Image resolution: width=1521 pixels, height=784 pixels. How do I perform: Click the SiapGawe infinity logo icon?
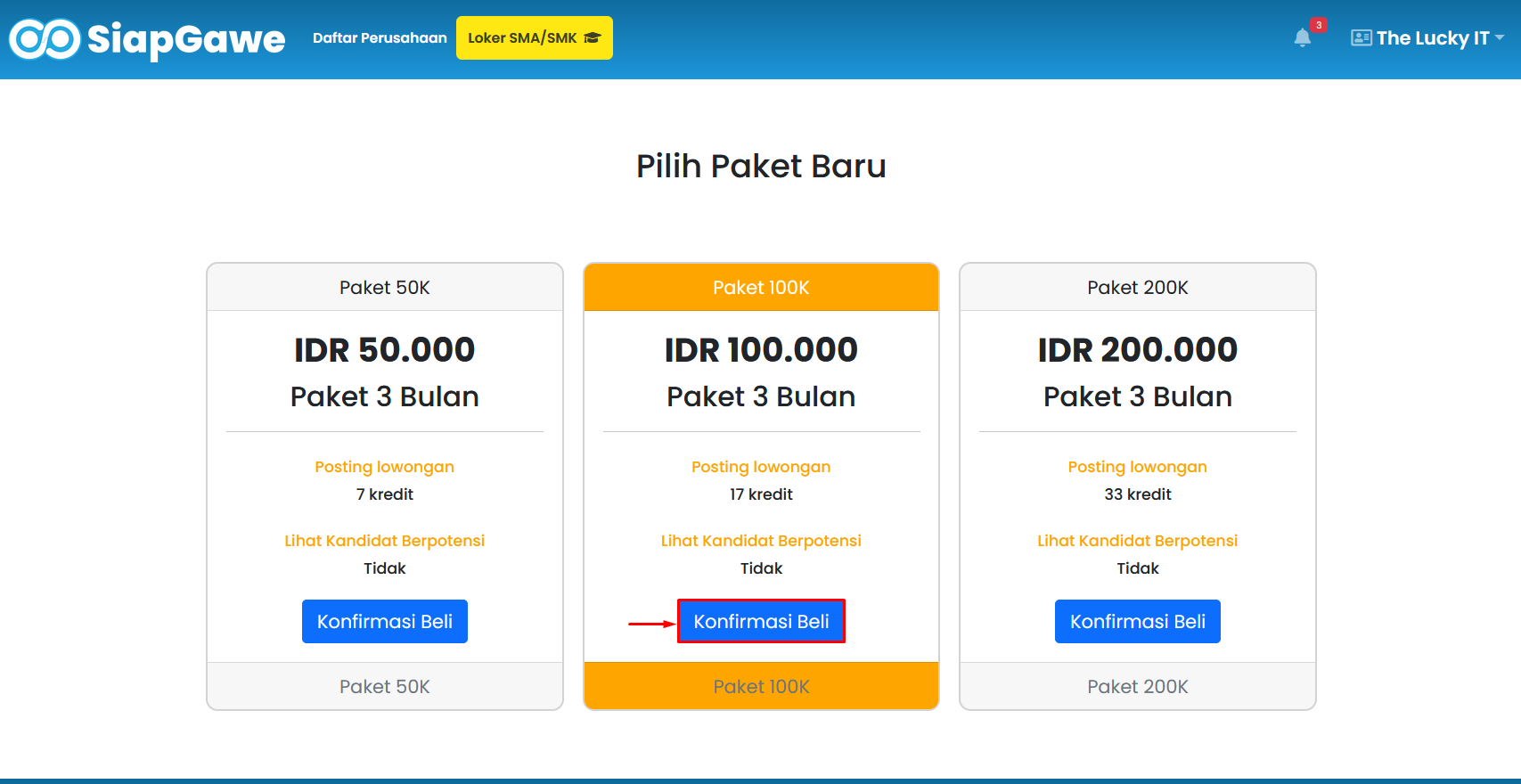point(45,39)
